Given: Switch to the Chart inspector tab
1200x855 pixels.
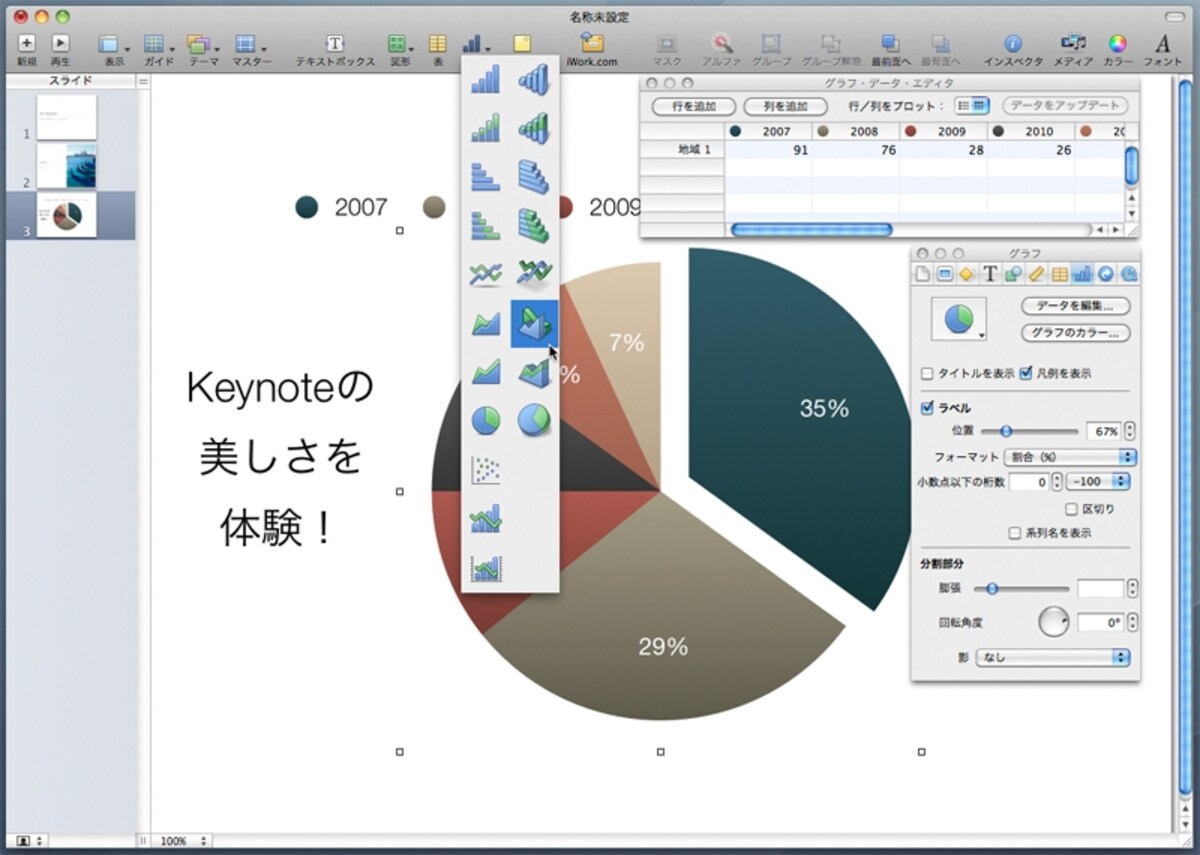Looking at the screenshot, I should pyautogui.click(x=1082, y=274).
